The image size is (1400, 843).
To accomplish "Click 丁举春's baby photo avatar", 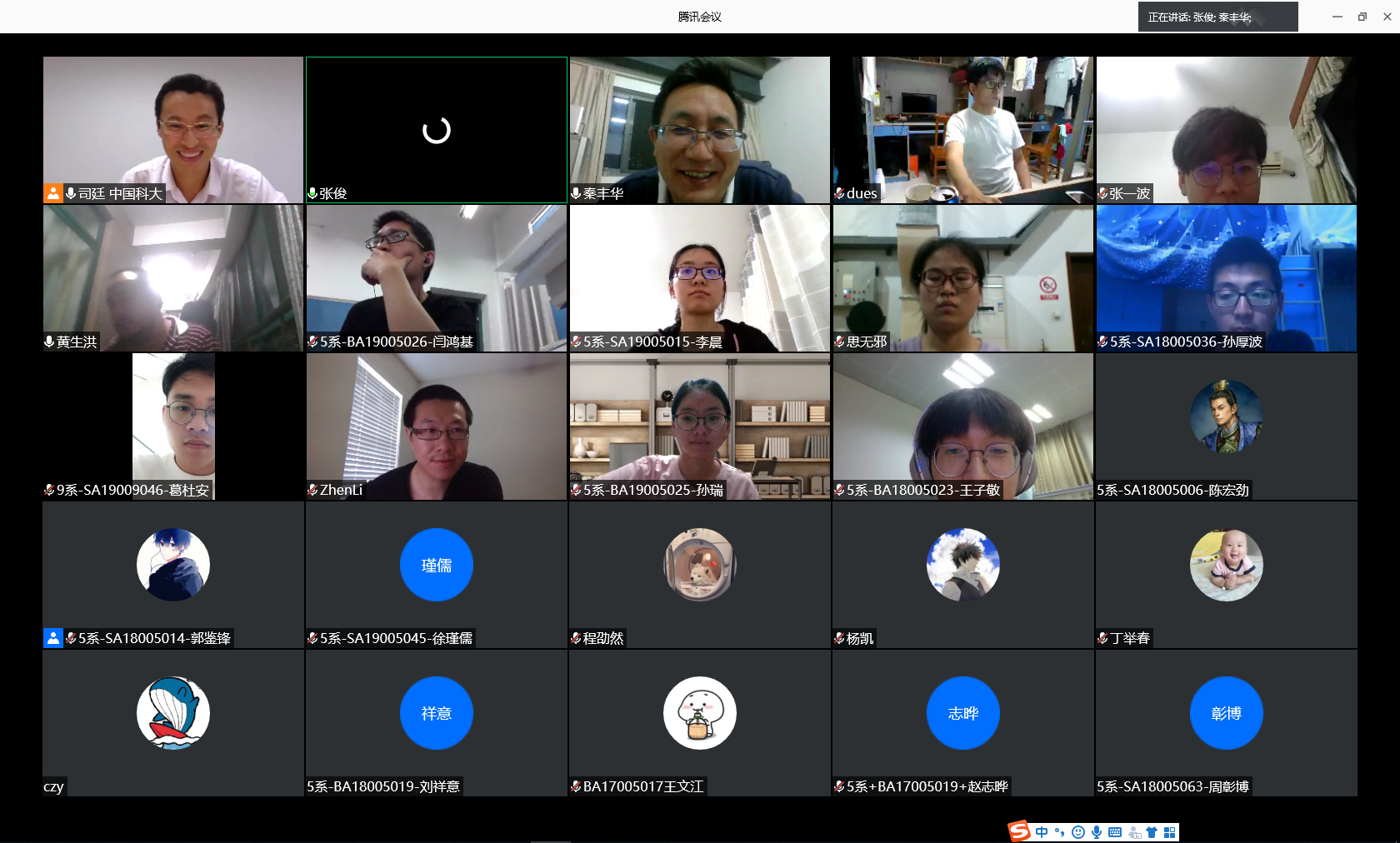I will pyautogui.click(x=1227, y=565).
